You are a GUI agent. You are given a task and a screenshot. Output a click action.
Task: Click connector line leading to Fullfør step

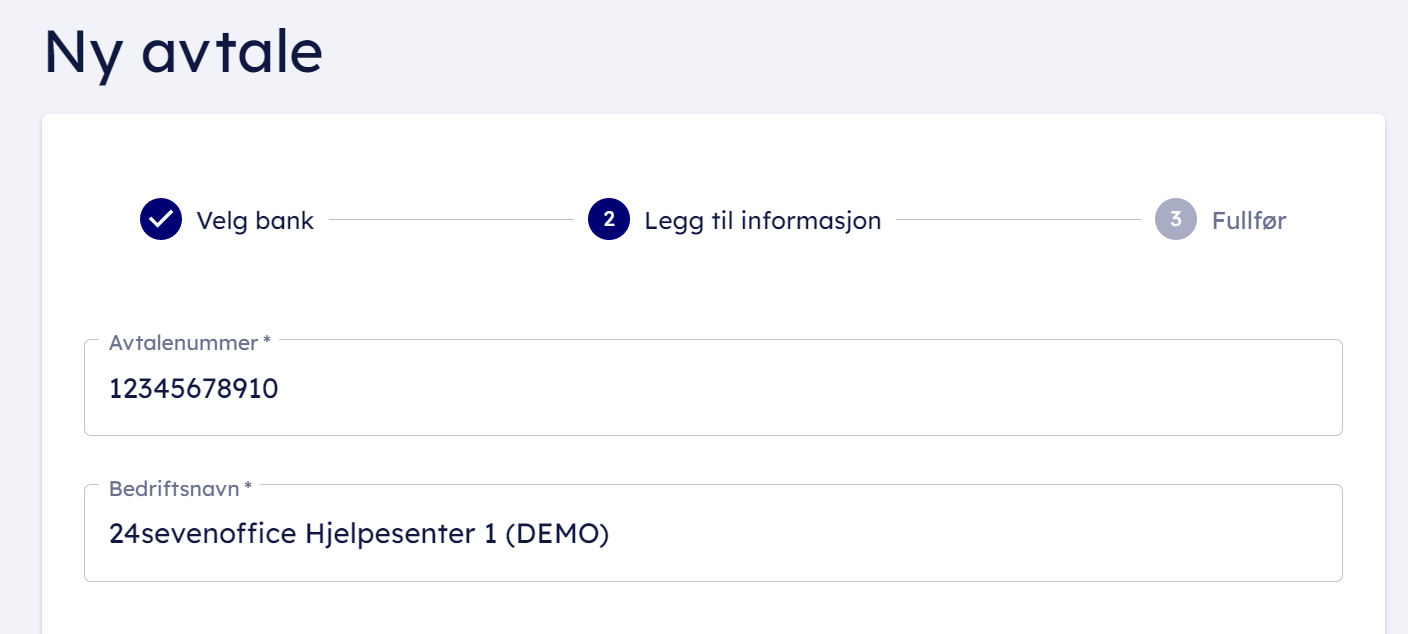[1018, 220]
